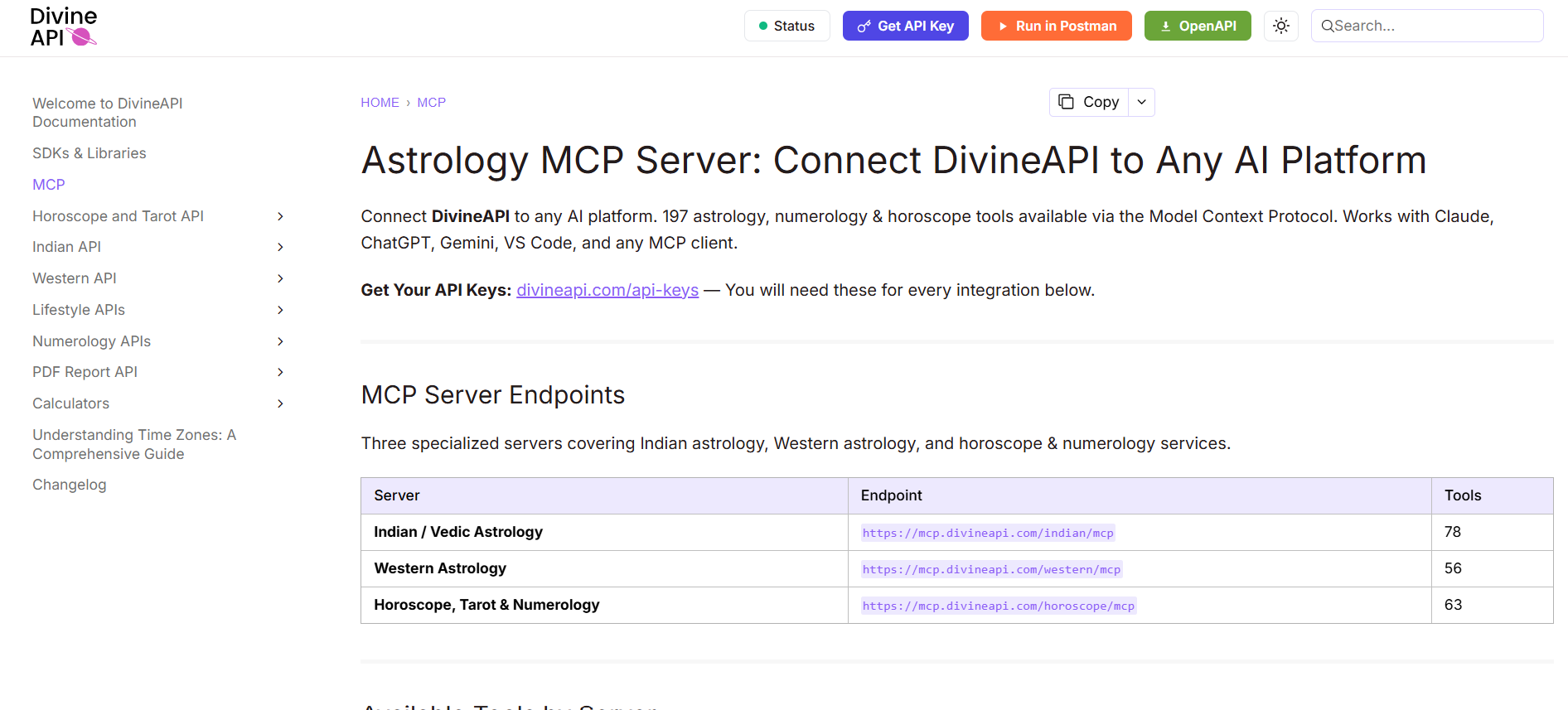1568x710 pixels.
Task: Click the OpenAPI download button
Action: coord(1198,26)
